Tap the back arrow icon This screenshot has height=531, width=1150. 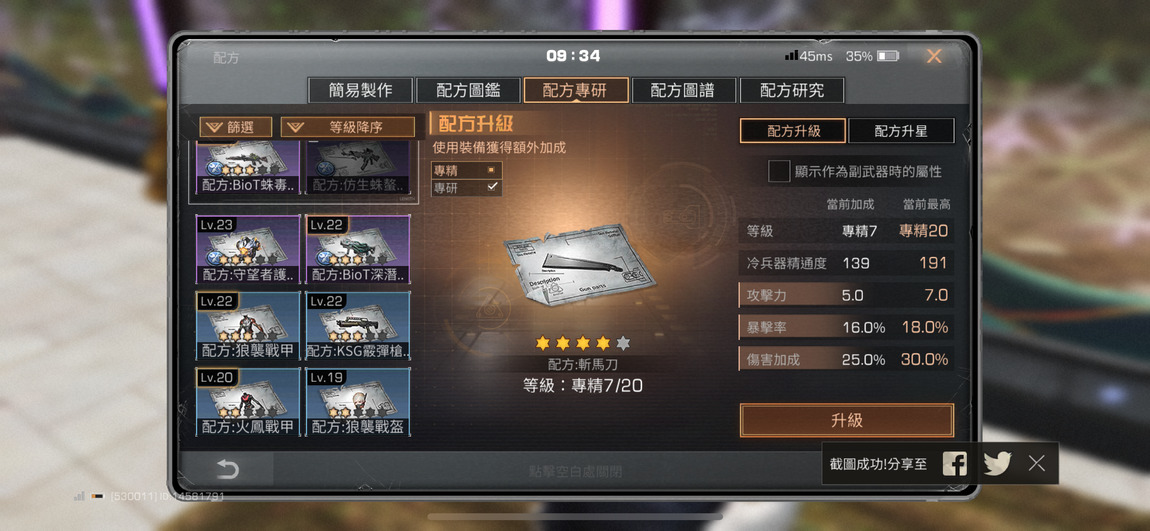(227, 469)
